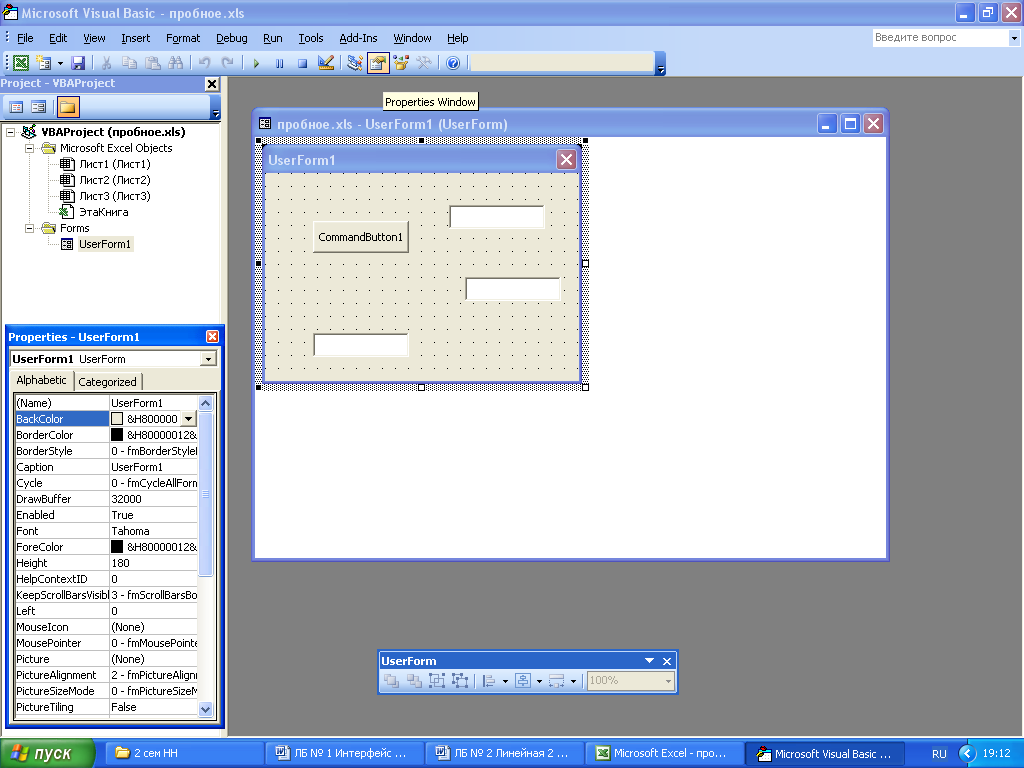
Task: Collapse Microsoft Excel Objects folder
Action: tap(29, 148)
